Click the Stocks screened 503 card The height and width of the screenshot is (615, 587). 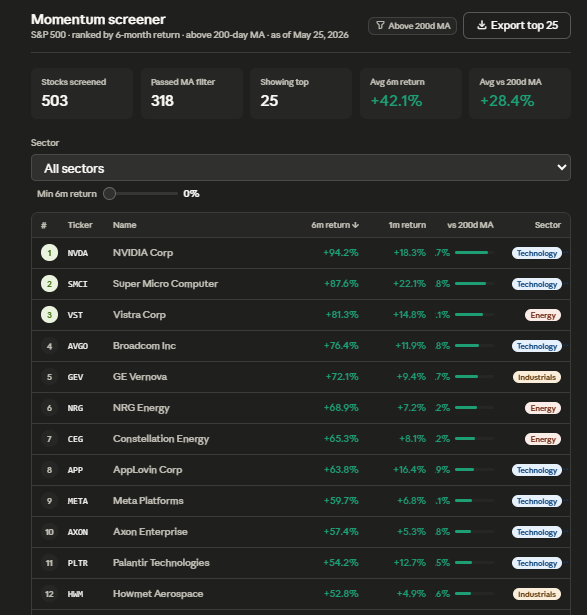pyautogui.click(x=82, y=93)
